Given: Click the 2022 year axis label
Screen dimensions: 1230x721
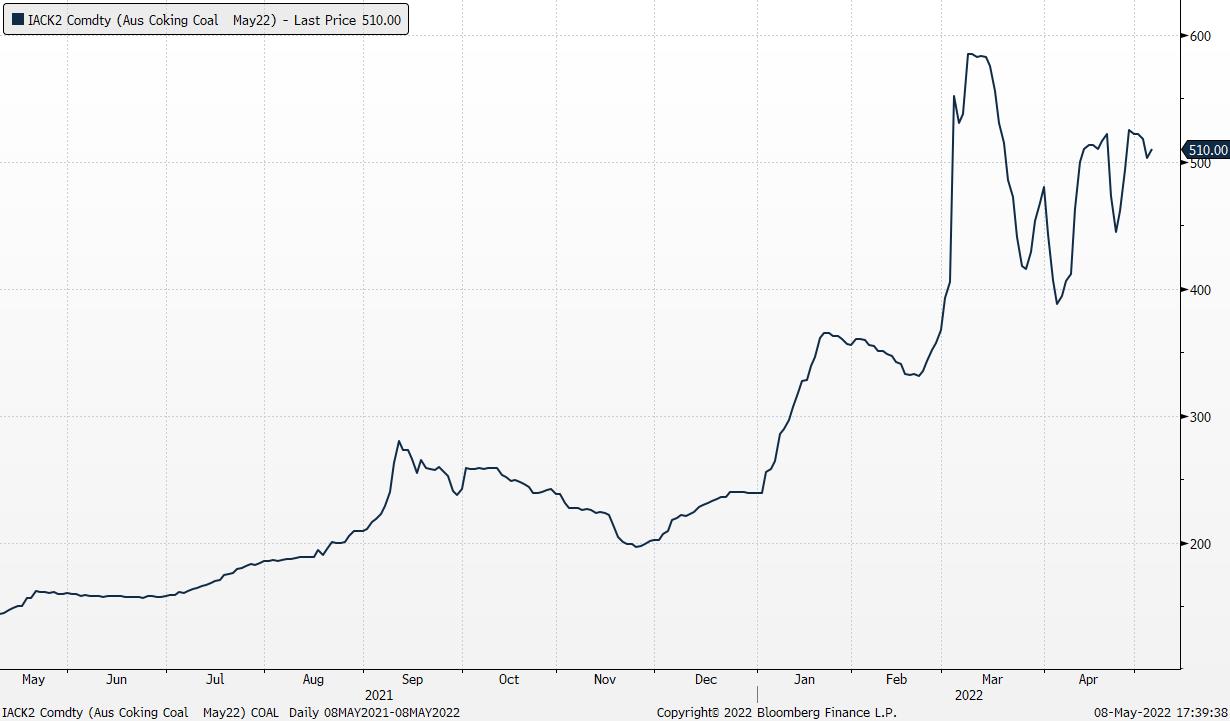Looking at the screenshot, I should pyautogui.click(x=968, y=695).
